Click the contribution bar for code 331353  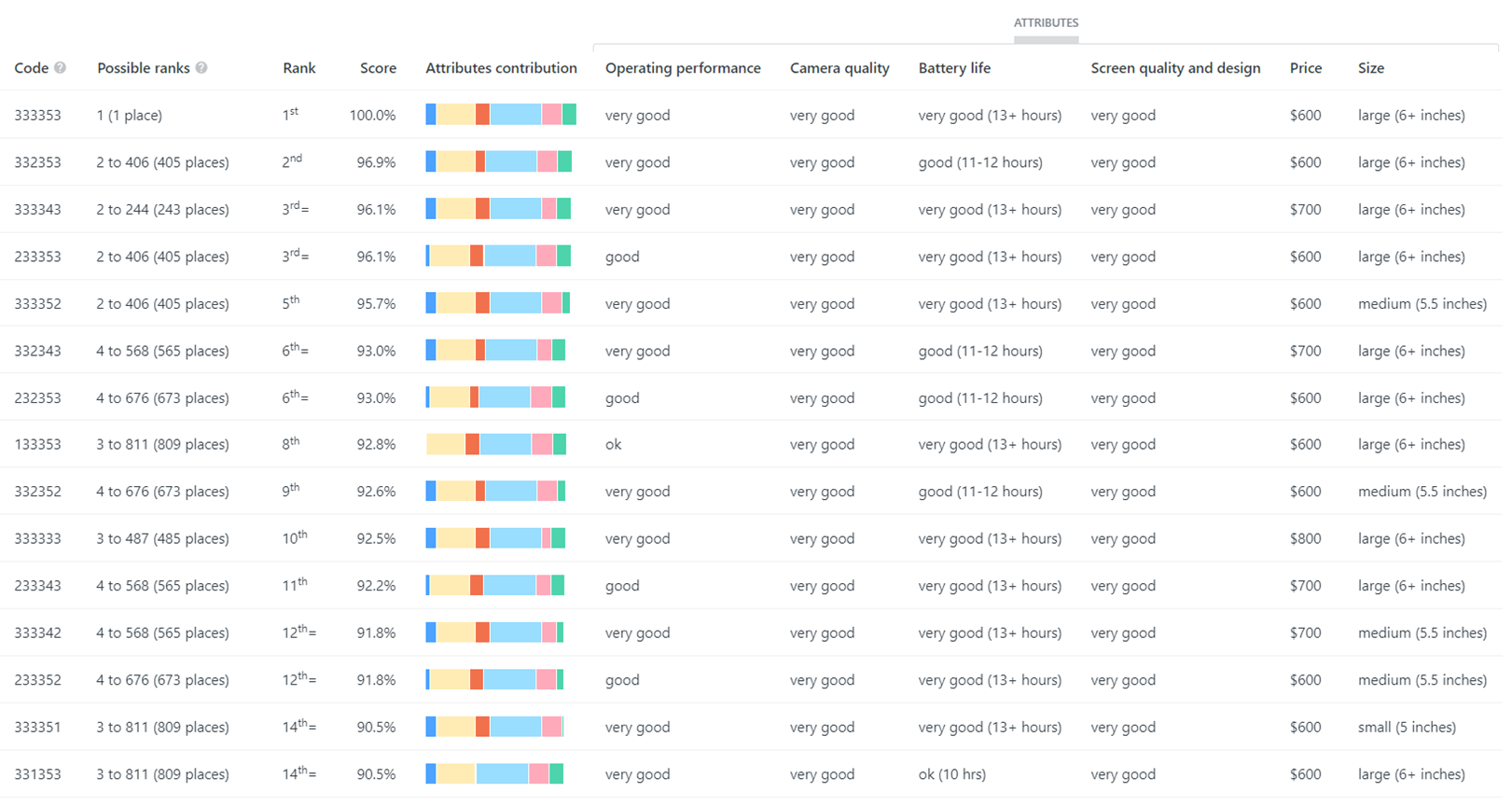coord(494,773)
